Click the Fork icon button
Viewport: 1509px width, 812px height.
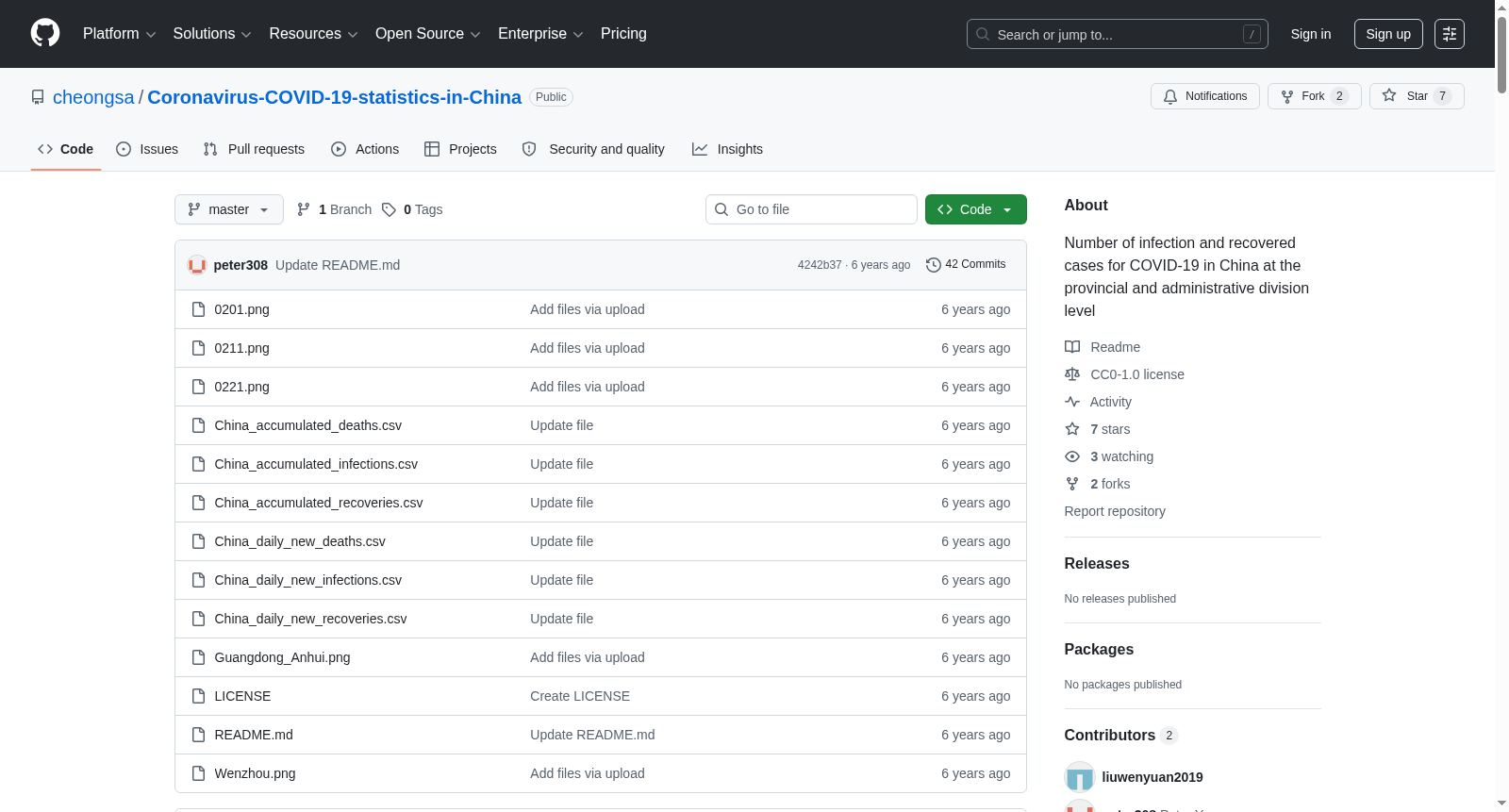click(x=1287, y=96)
